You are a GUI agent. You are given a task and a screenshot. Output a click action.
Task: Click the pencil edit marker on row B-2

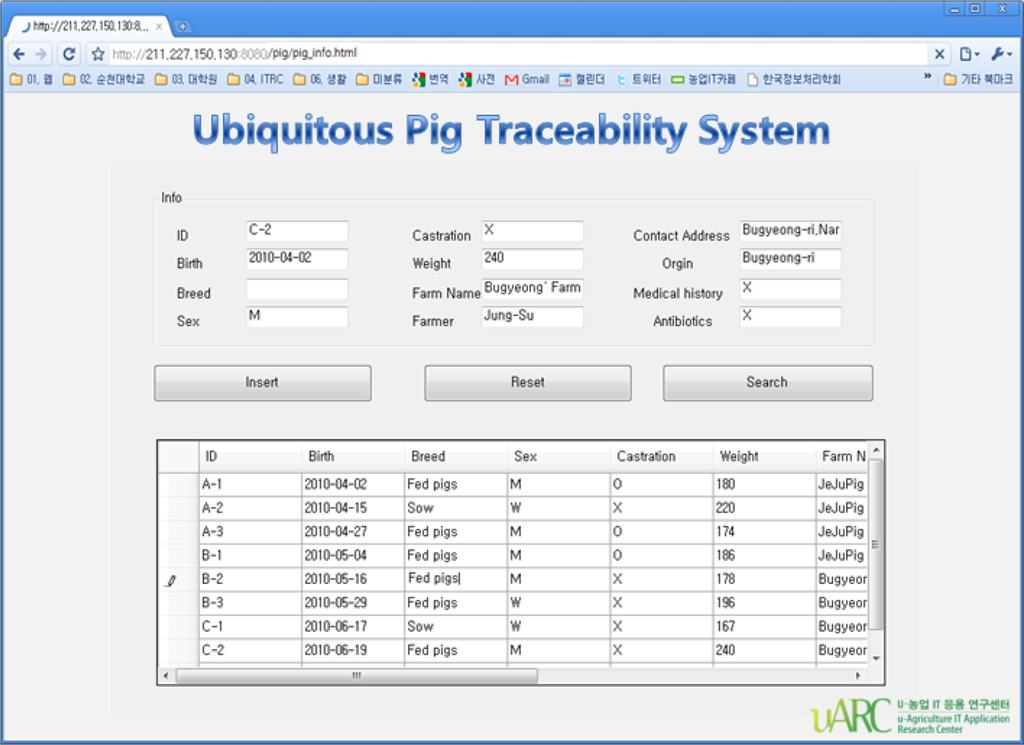click(171, 580)
